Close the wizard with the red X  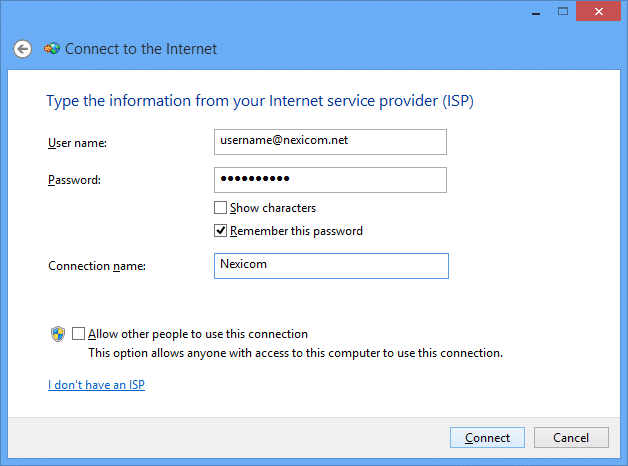[x=598, y=11]
